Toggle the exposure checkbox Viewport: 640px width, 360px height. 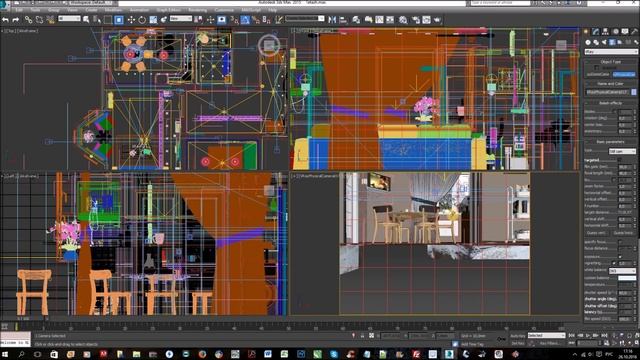(x=620, y=257)
